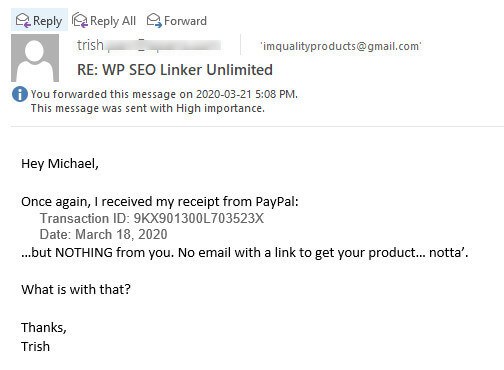
Task: Click the Trish signature at the bottom
Action: click(35, 346)
